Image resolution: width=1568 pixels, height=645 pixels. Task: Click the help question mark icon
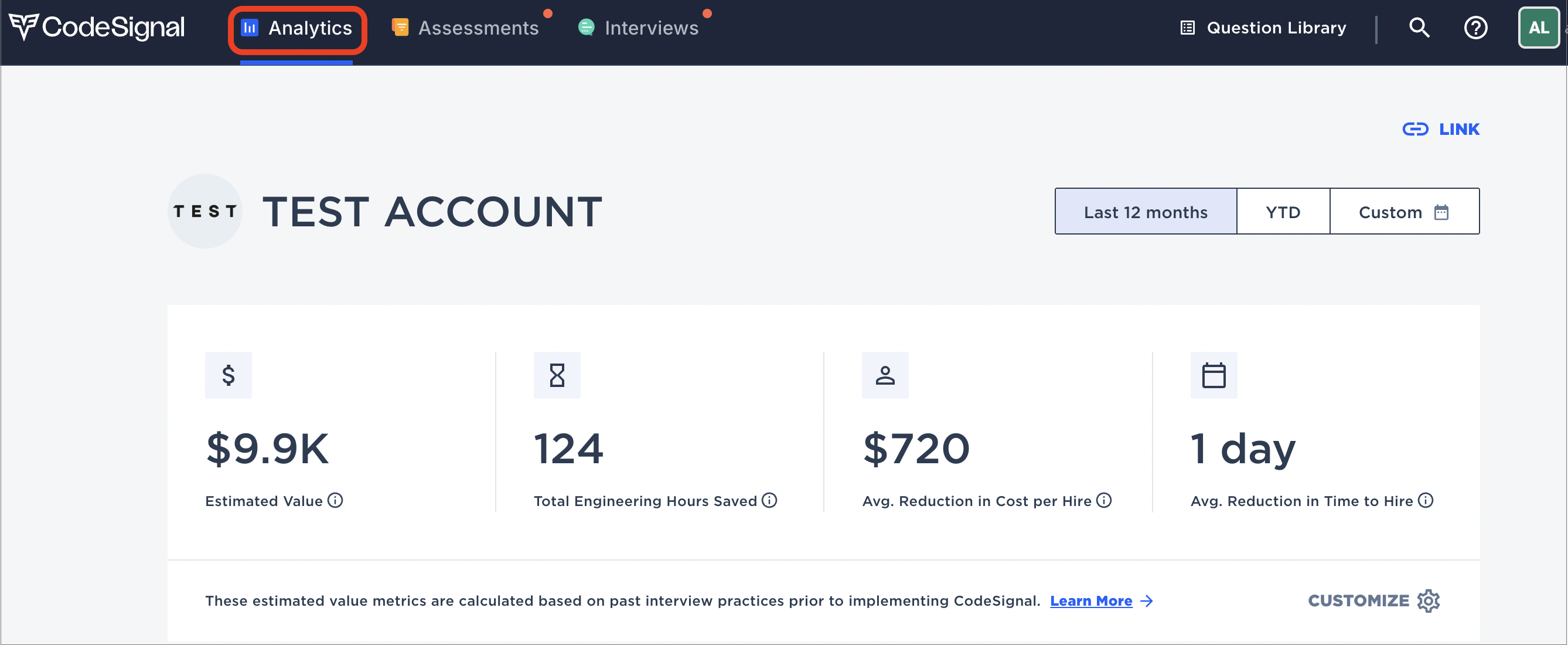tap(1475, 28)
